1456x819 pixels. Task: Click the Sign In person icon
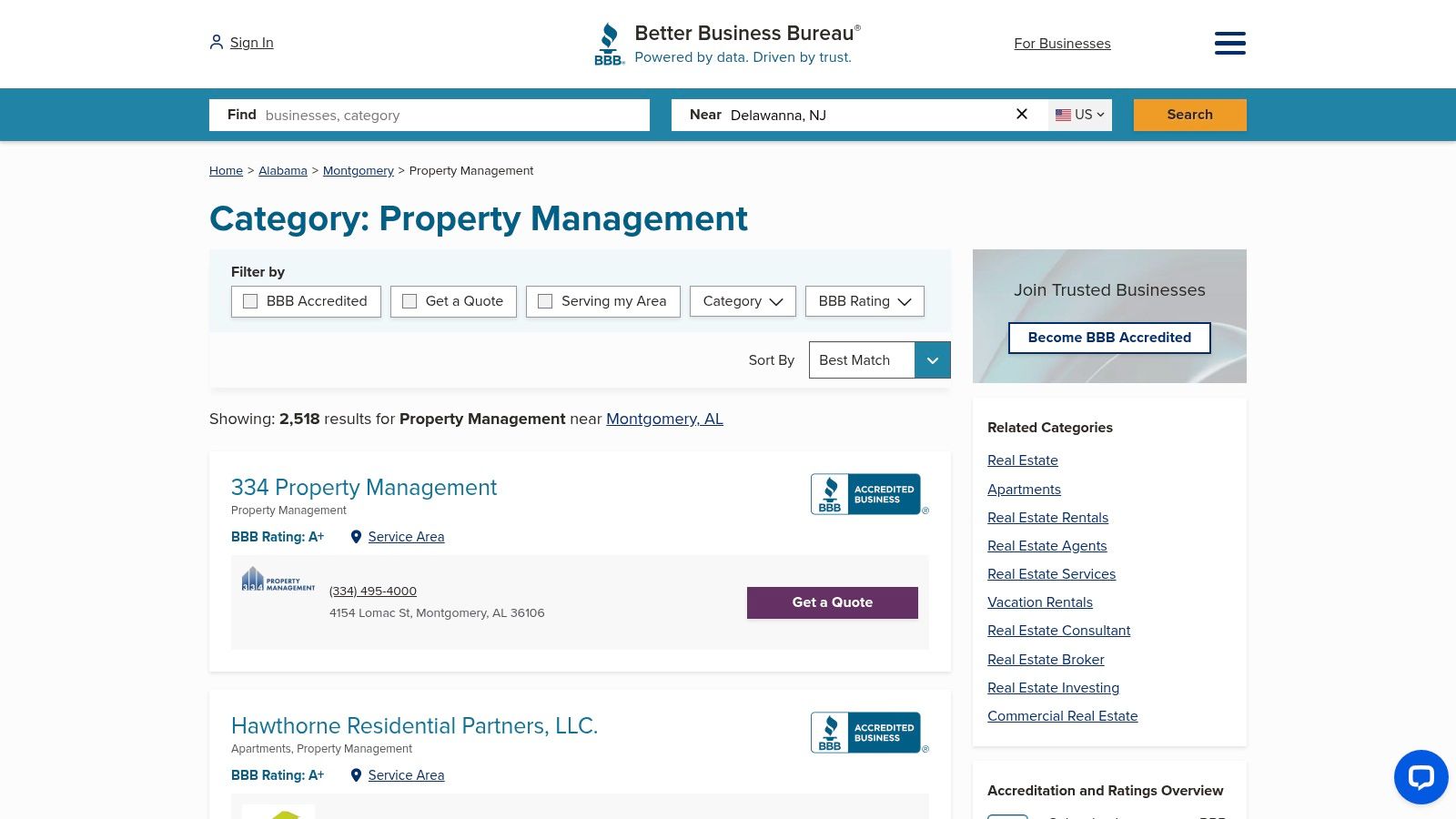pyautogui.click(x=216, y=42)
